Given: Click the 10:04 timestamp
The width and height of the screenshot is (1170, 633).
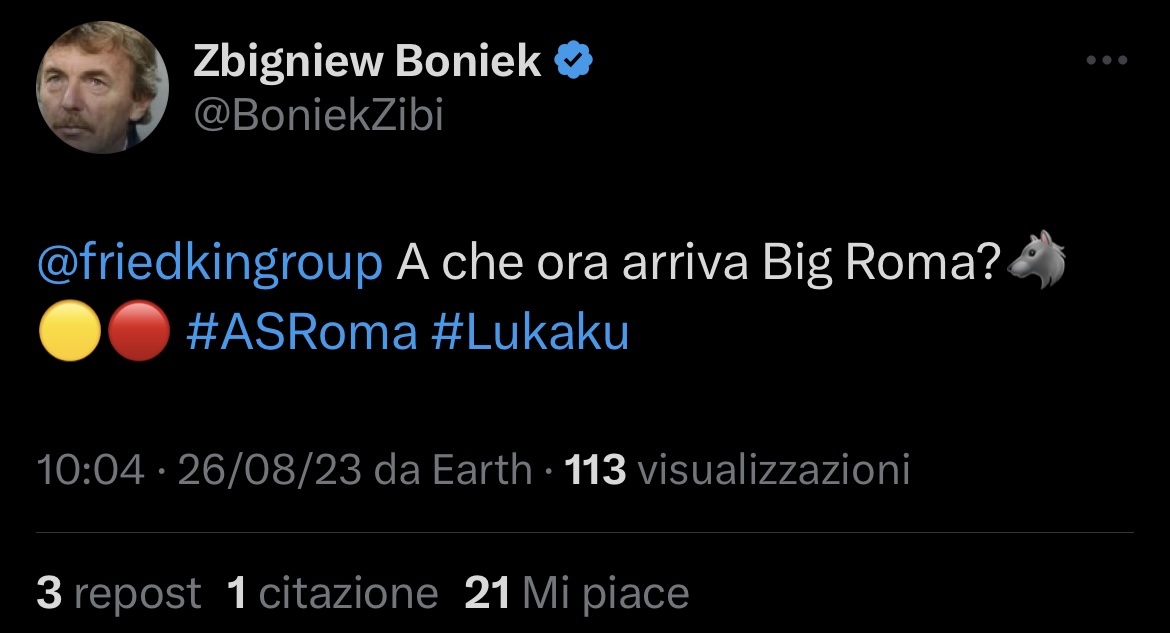Looking at the screenshot, I should pos(90,469).
